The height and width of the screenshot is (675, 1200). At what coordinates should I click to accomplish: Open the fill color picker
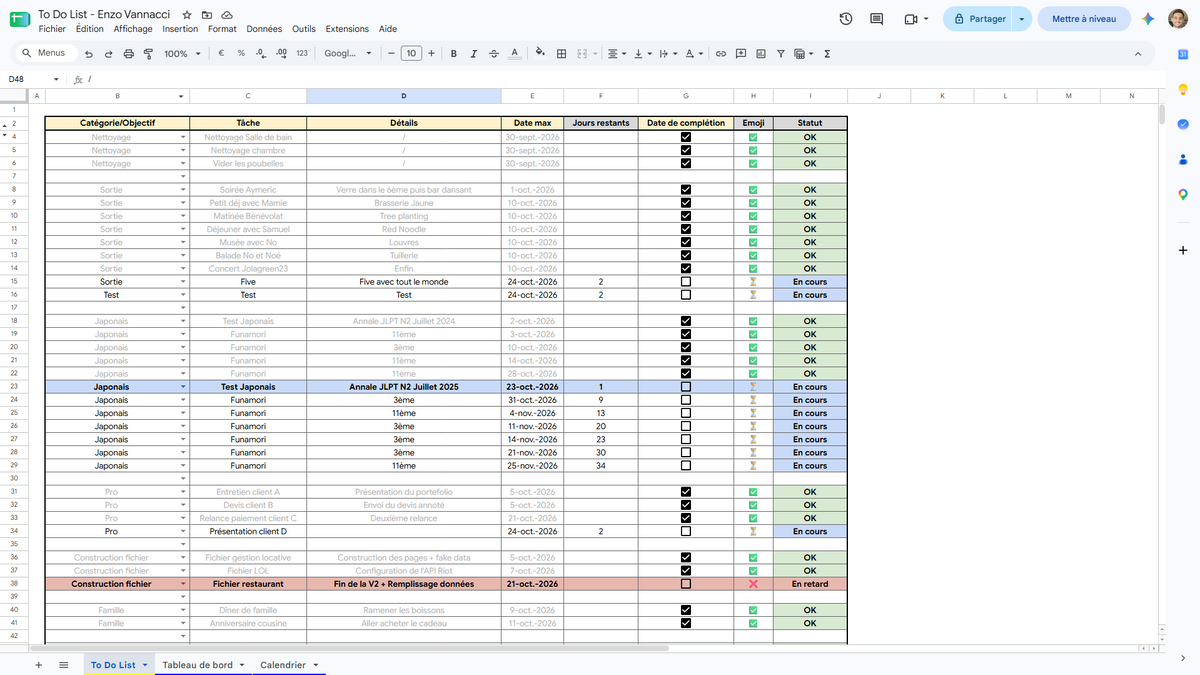pyautogui.click(x=540, y=53)
